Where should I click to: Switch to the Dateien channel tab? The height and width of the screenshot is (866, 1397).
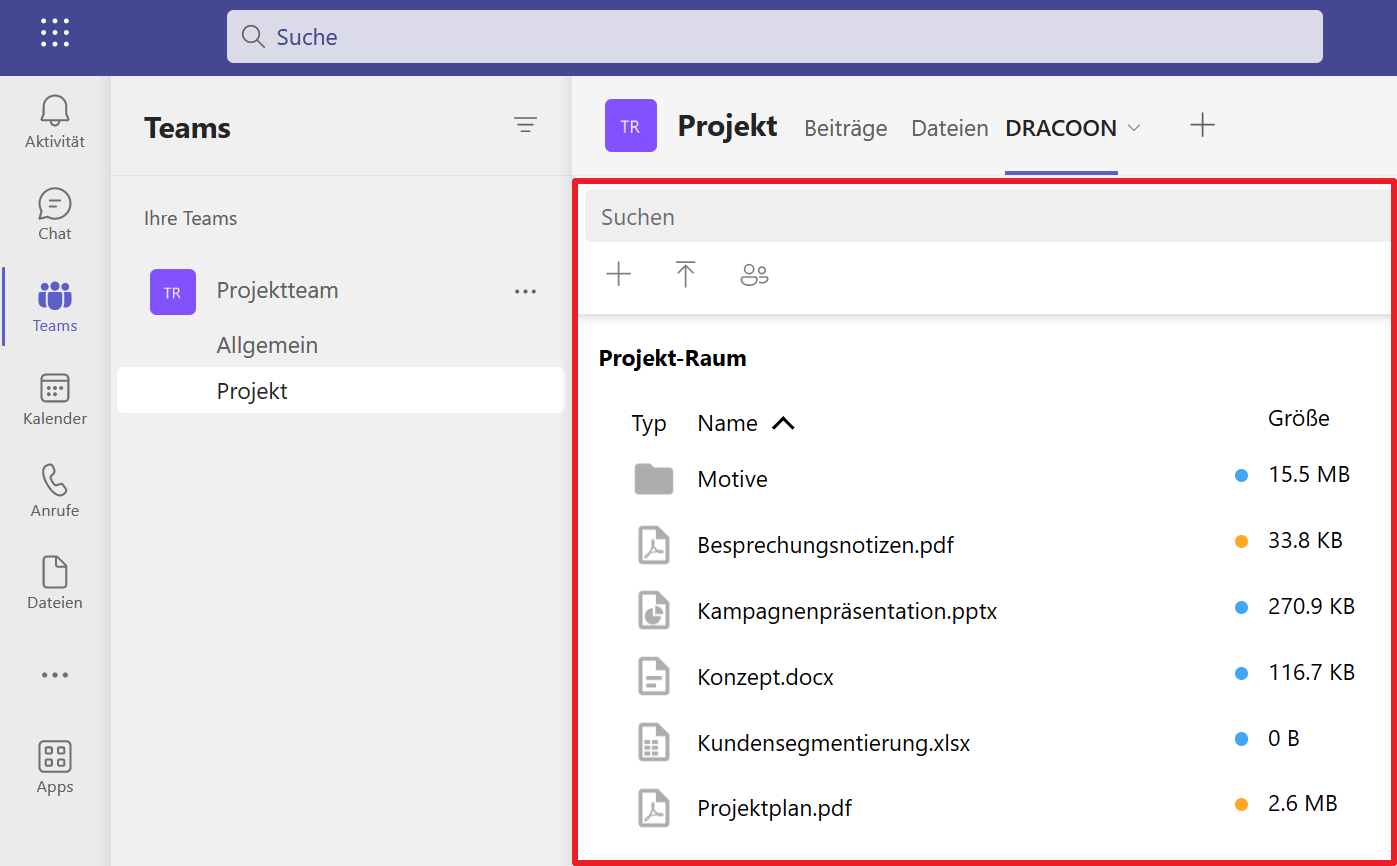point(949,128)
